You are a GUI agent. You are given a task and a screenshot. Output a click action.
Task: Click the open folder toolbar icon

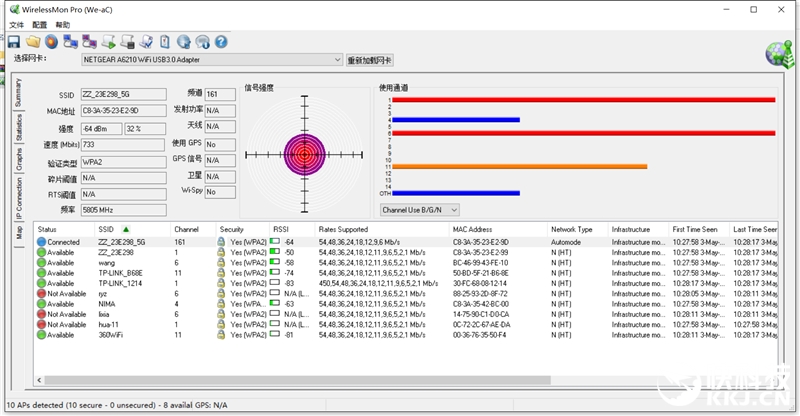(33, 42)
